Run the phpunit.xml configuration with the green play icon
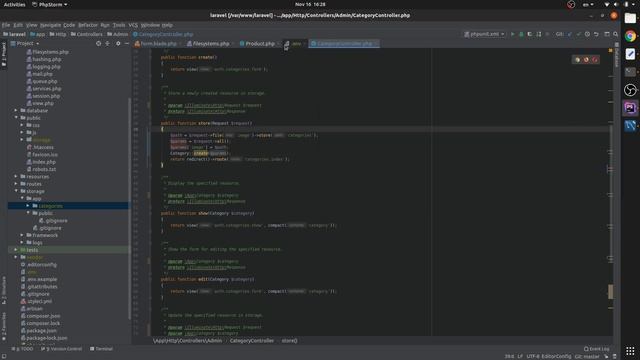 513,34
